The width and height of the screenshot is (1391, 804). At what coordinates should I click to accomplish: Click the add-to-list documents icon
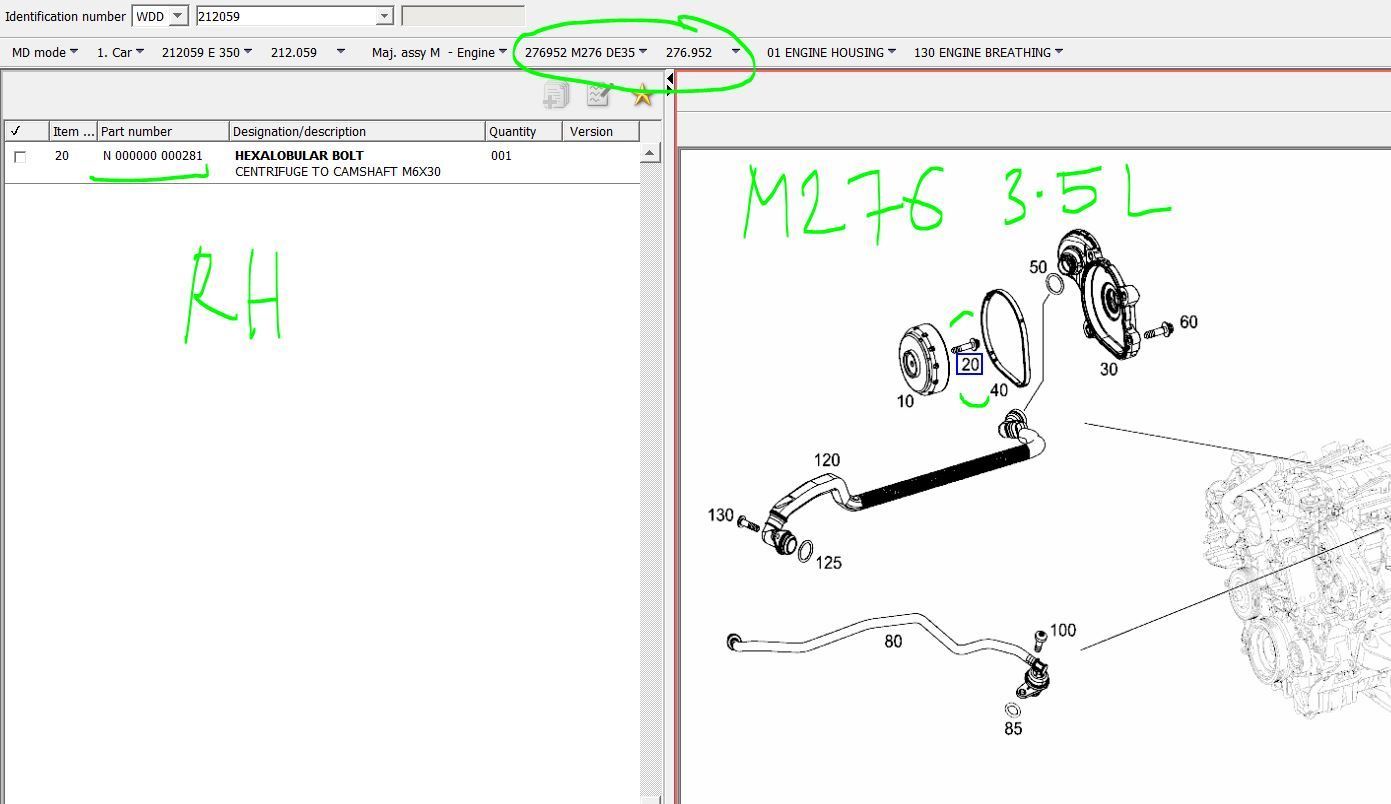click(x=555, y=95)
